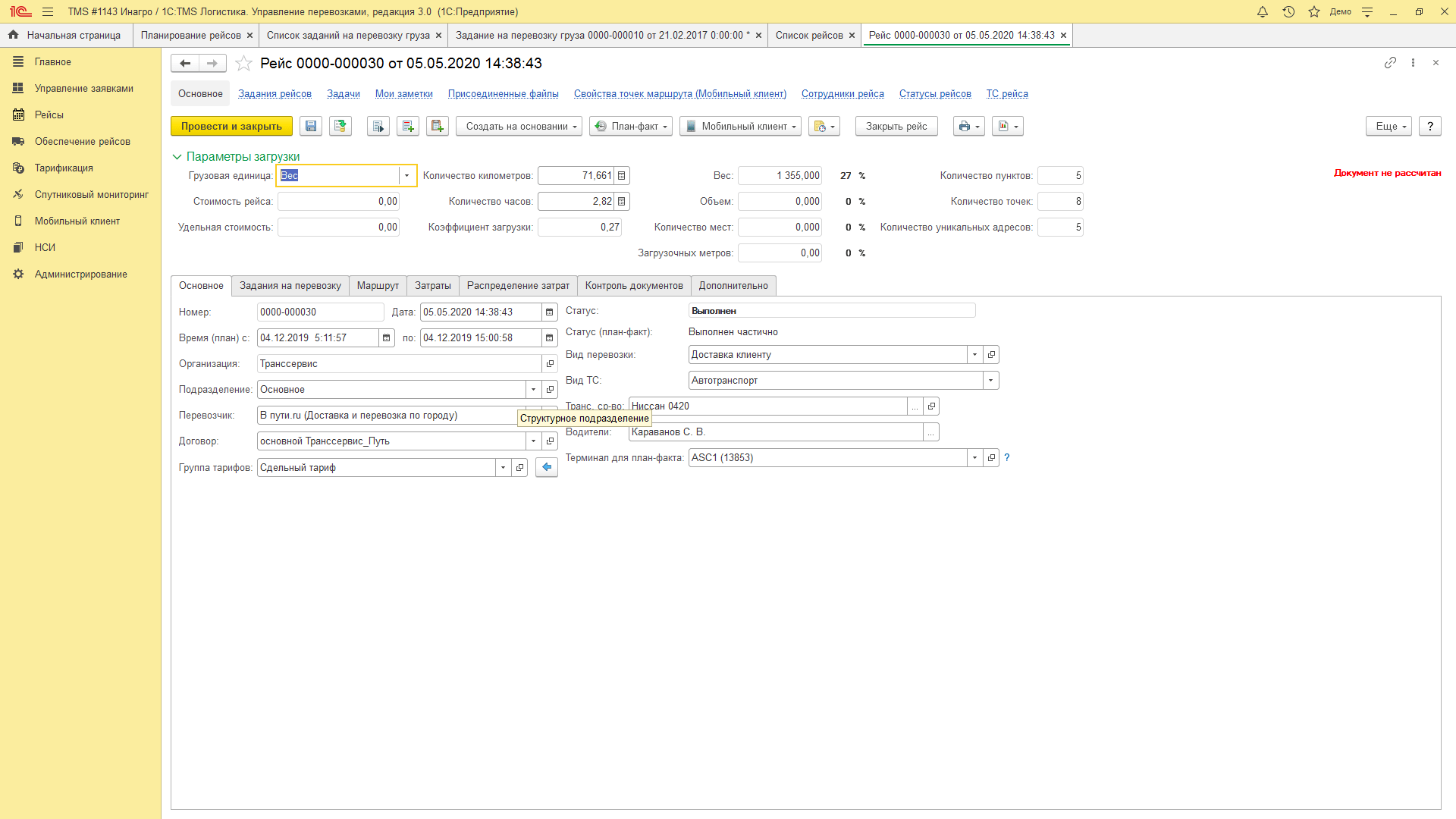The image size is (1456, 819).
Task: Add the trip to favorites with the star
Action: pyautogui.click(x=243, y=64)
